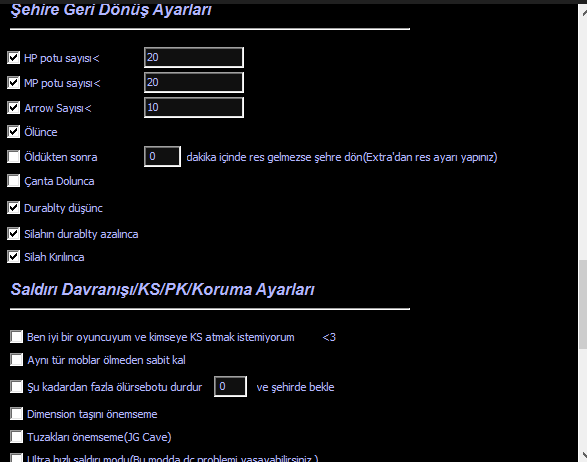Focus the Arrow Sayısı number field
This screenshot has width=587, height=462.
[194, 107]
